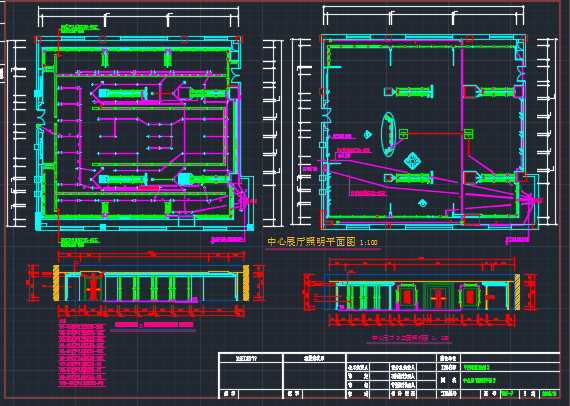This screenshot has height=406, width=570.
Task: Click the AL1 heading of the magenta cable list
Action: [63, 321]
